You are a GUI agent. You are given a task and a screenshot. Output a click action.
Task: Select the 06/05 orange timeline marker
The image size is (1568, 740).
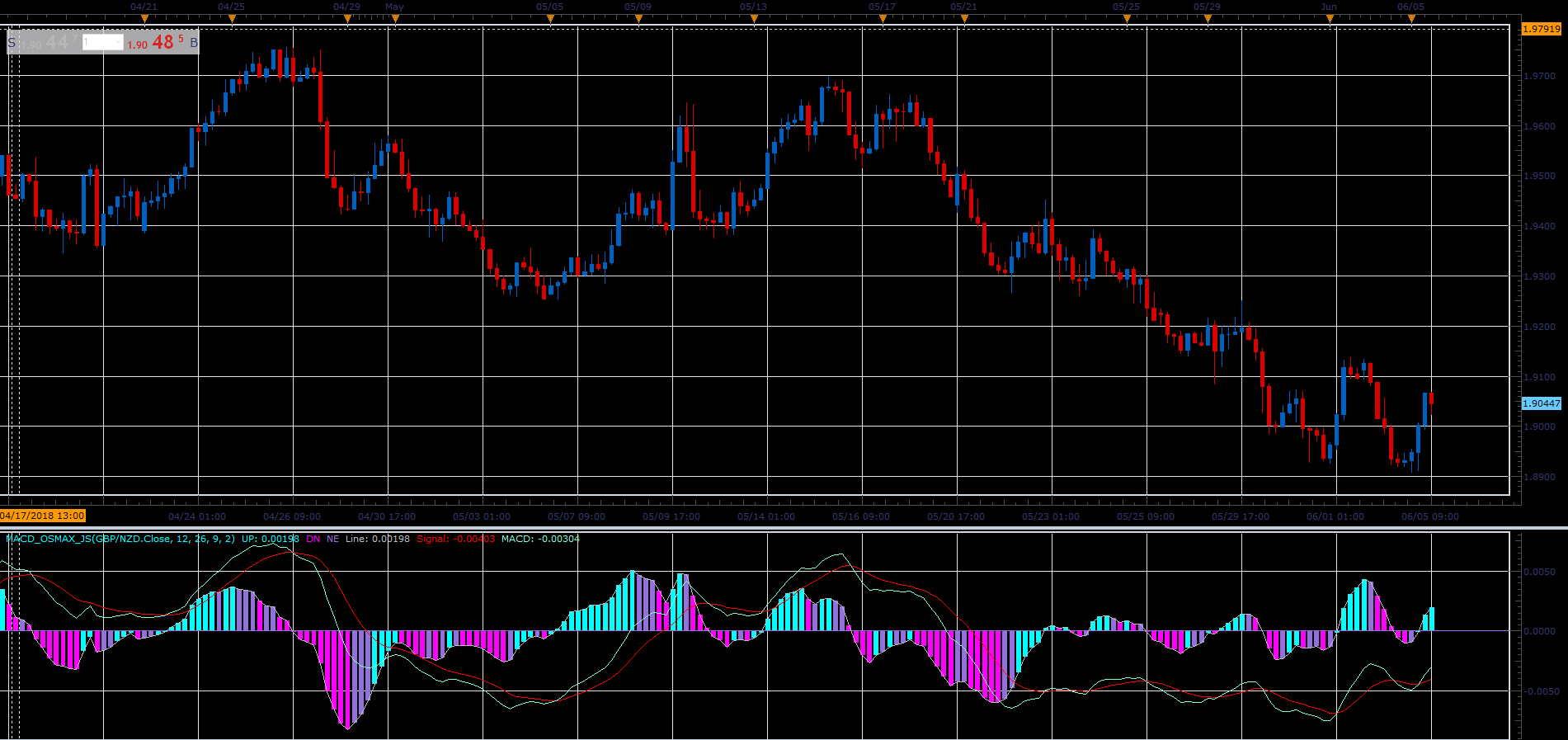(1411, 18)
